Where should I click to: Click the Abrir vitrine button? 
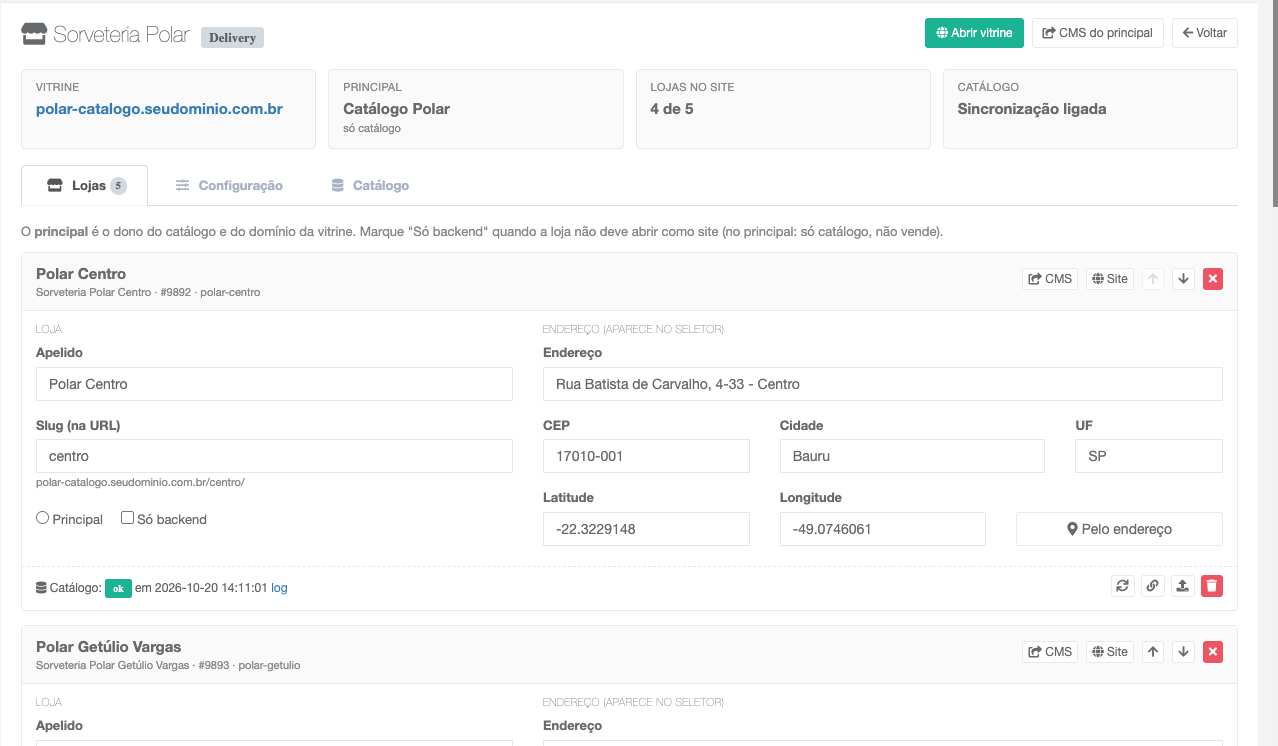point(974,33)
